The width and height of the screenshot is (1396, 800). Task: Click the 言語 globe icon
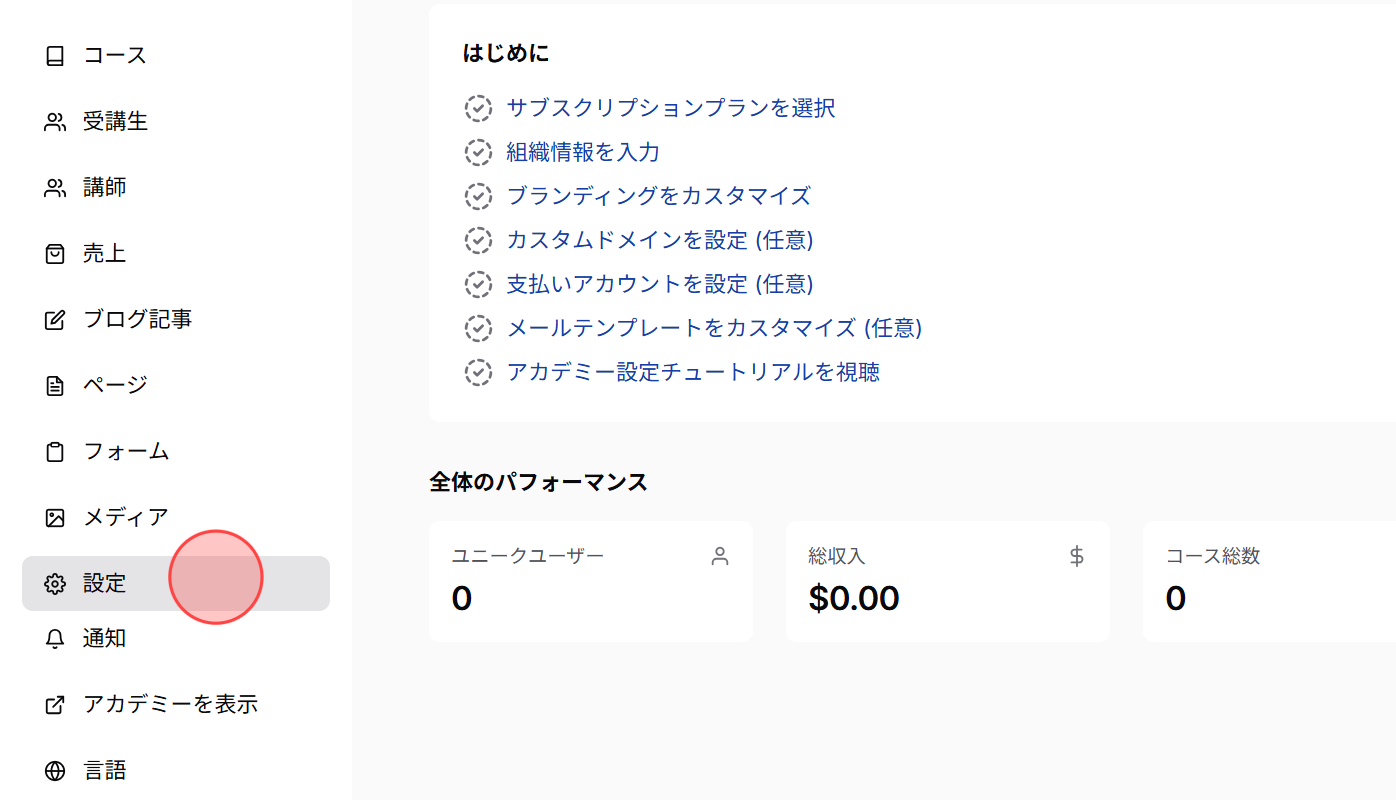pos(53,770)
